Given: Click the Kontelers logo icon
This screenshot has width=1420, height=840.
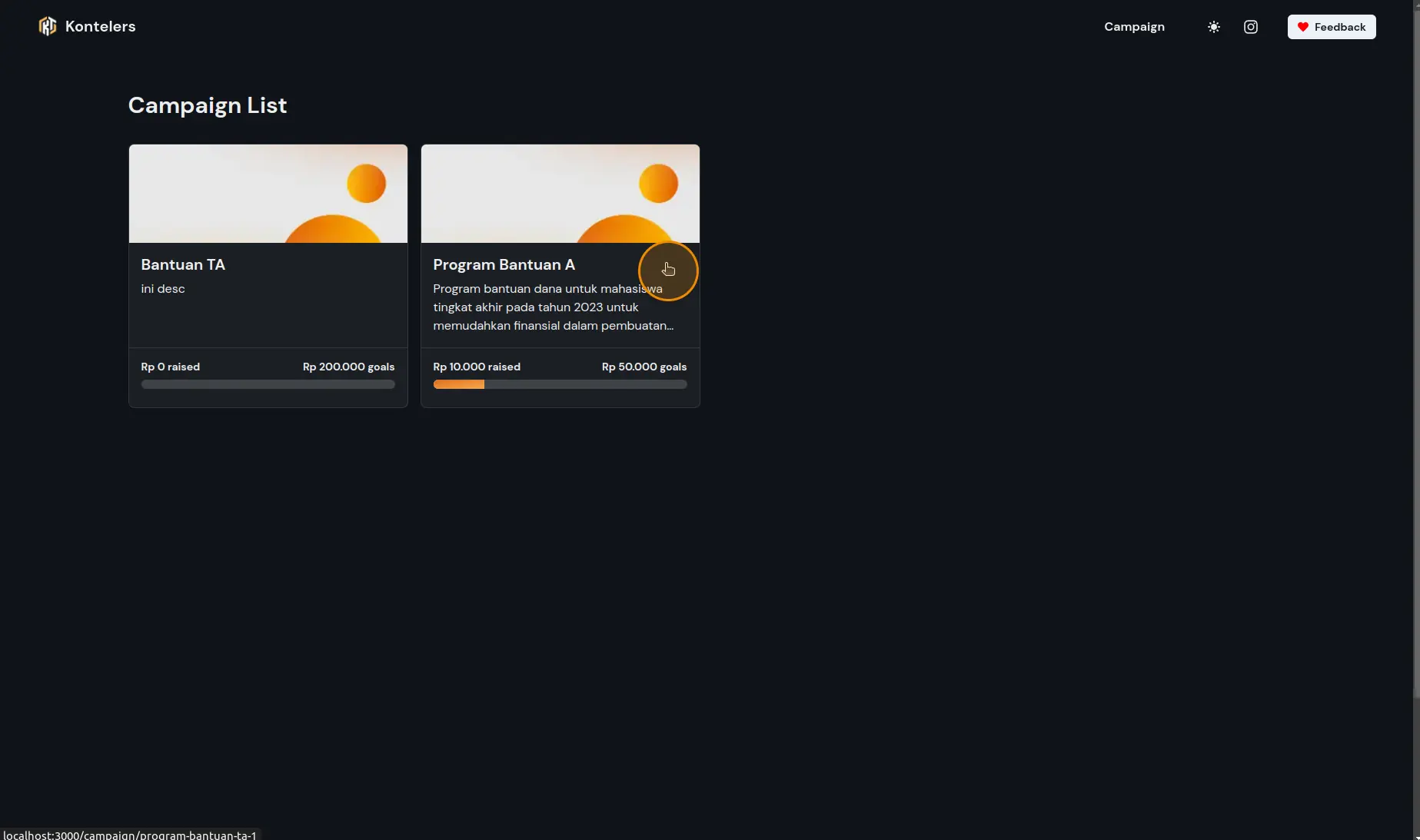Looking at the screenshot, I should pos(48,27).
